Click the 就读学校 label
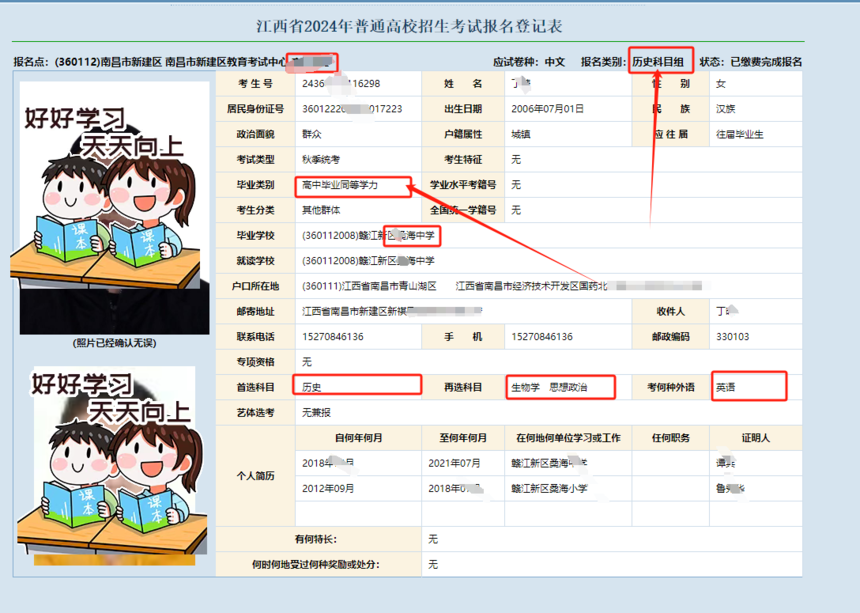Screen dimensions: 860x613 256,260
